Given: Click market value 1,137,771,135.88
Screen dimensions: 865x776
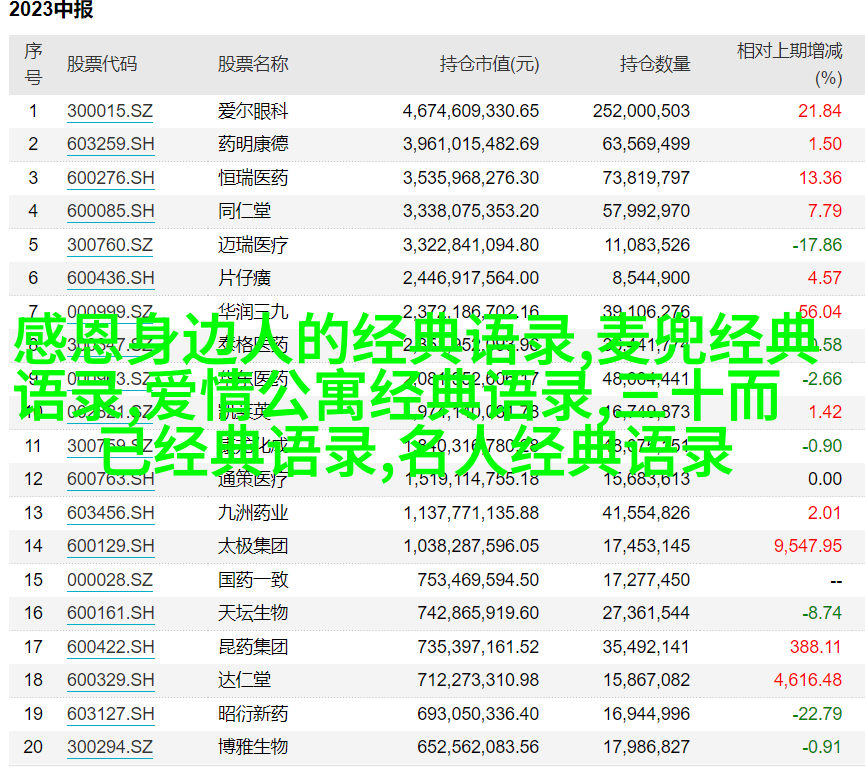Looking at the screenshot, I should pyautogui.click(x=471, y=513).
